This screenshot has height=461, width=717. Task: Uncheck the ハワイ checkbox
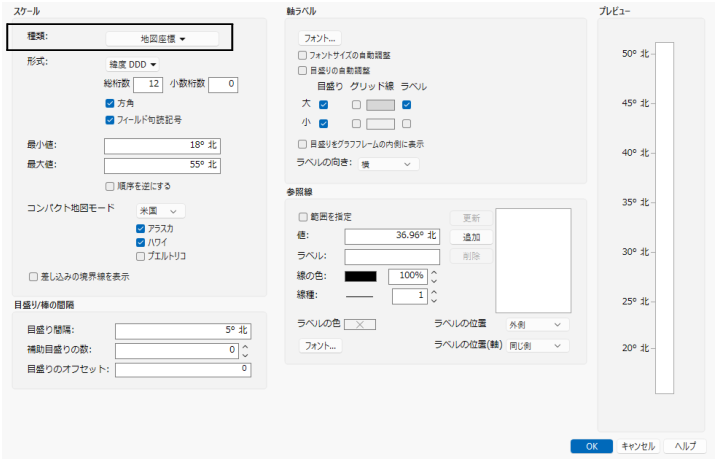(140, 242)
